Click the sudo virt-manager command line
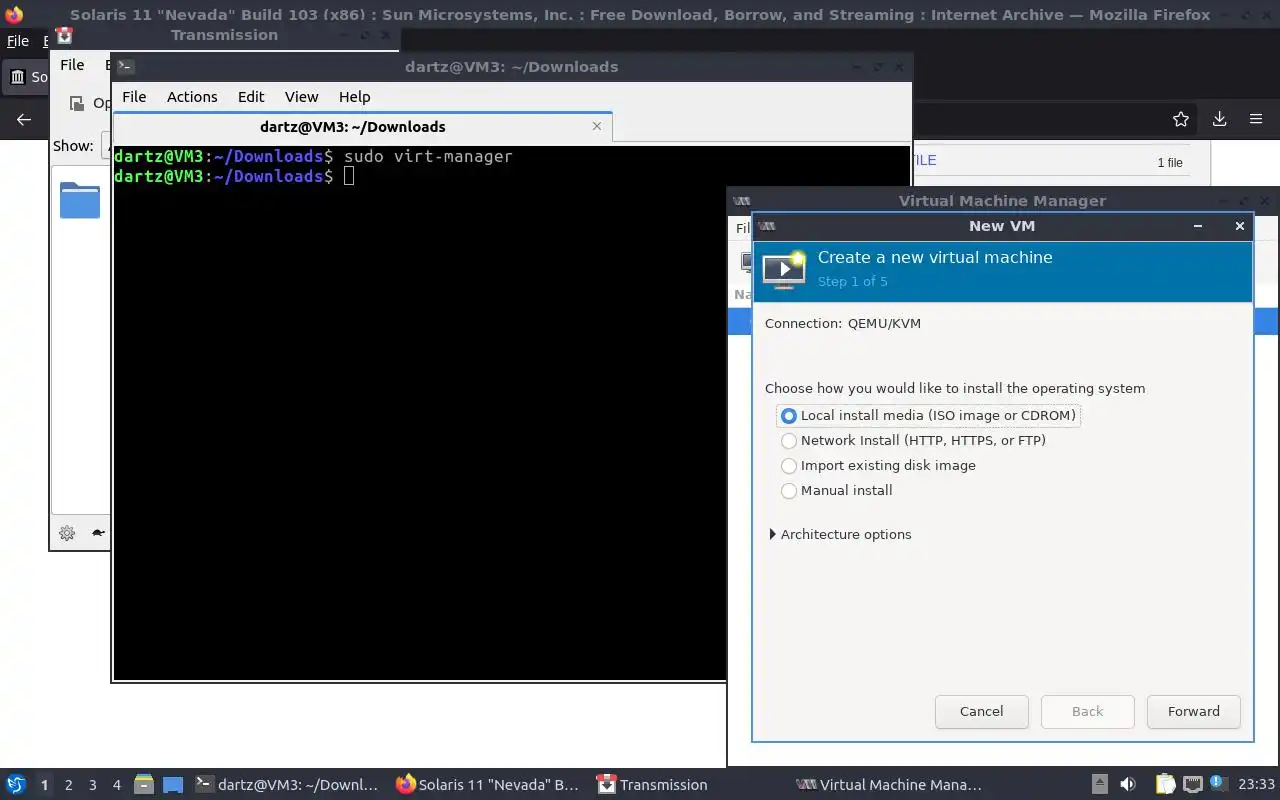 tap(428, 156)
